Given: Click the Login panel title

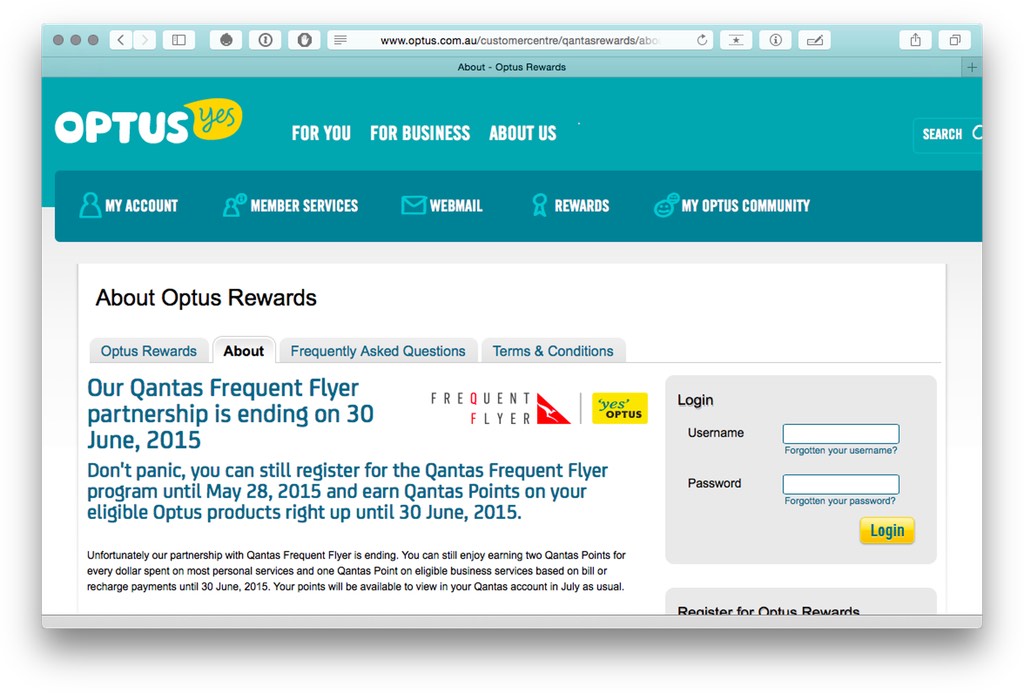Looking at the screenshot, I should coord(695,400).
